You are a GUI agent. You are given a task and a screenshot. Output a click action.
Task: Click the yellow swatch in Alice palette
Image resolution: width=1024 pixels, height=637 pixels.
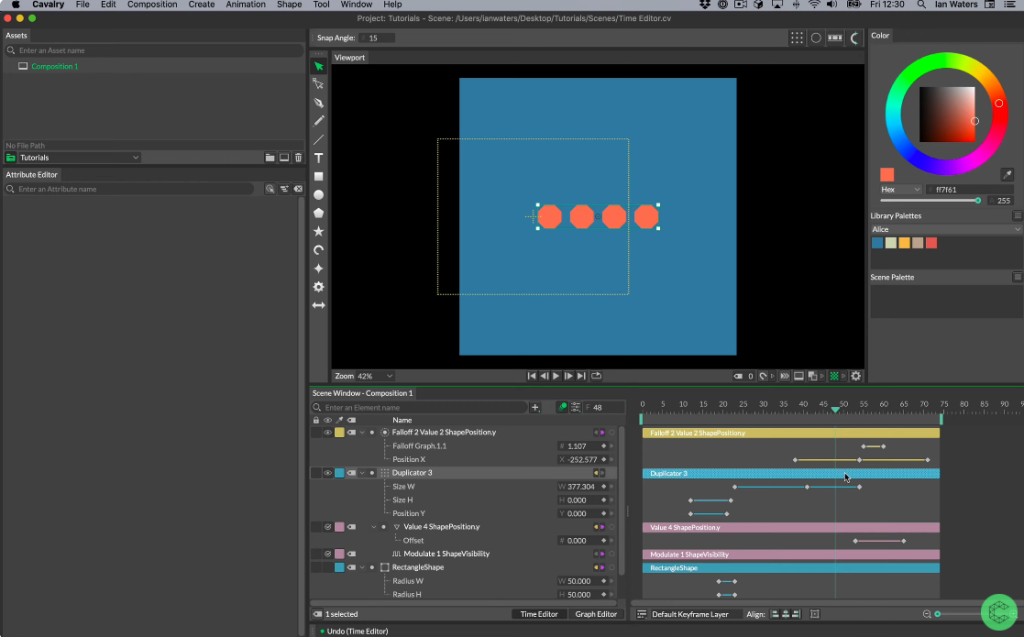tap(904, 243)
